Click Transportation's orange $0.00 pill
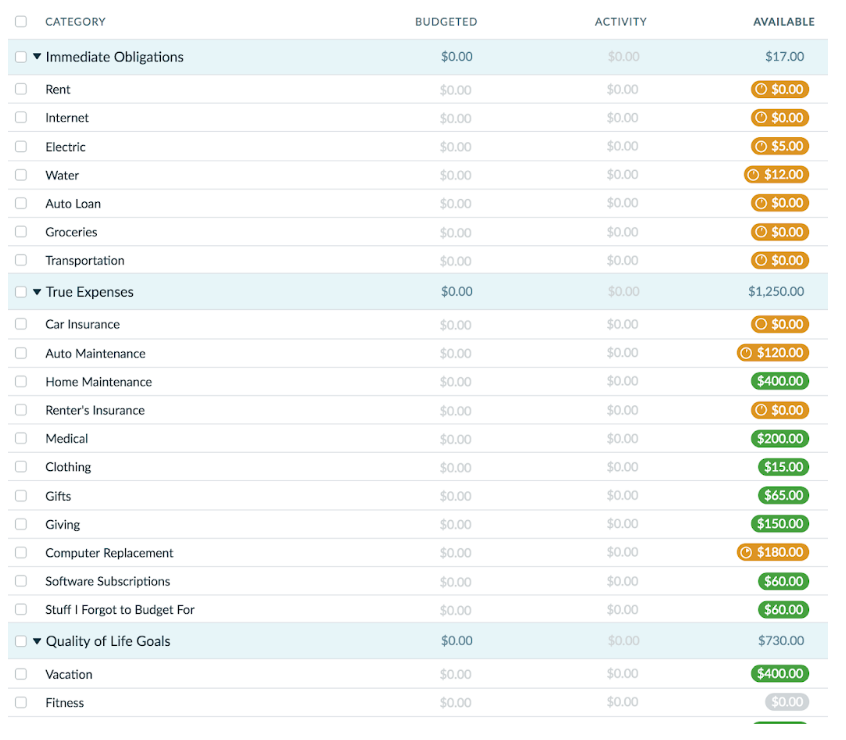Screen dimensions: 846x740 (780, 260)
